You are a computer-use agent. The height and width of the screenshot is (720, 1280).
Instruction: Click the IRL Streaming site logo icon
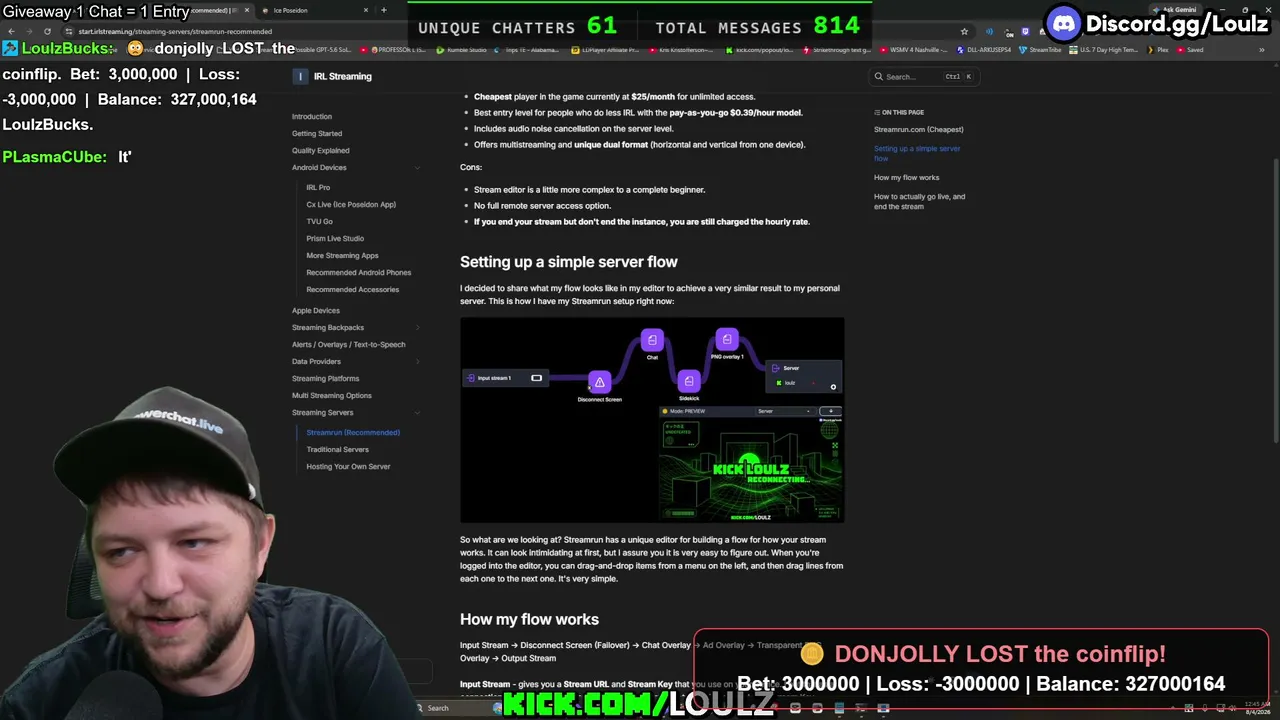pyautogui.click(x=300, y=76)
